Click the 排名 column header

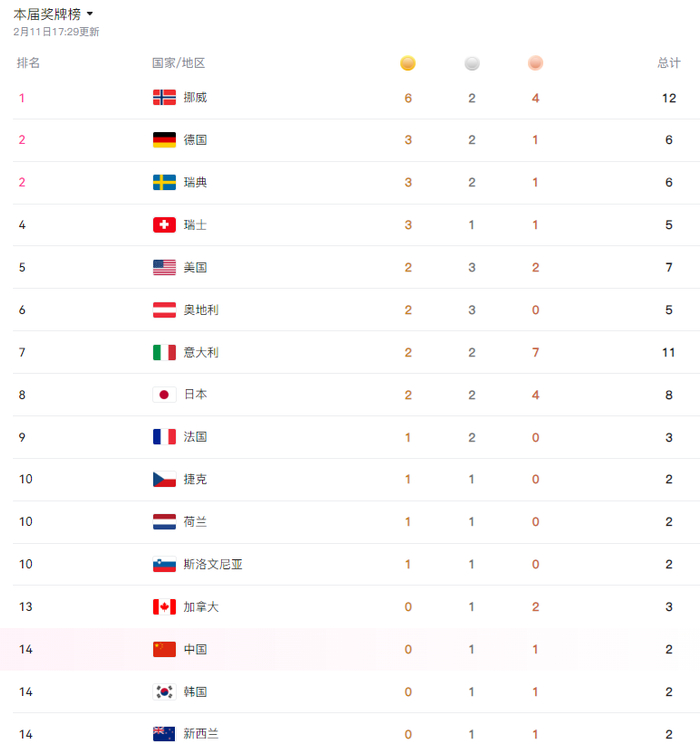pos(29,63)
